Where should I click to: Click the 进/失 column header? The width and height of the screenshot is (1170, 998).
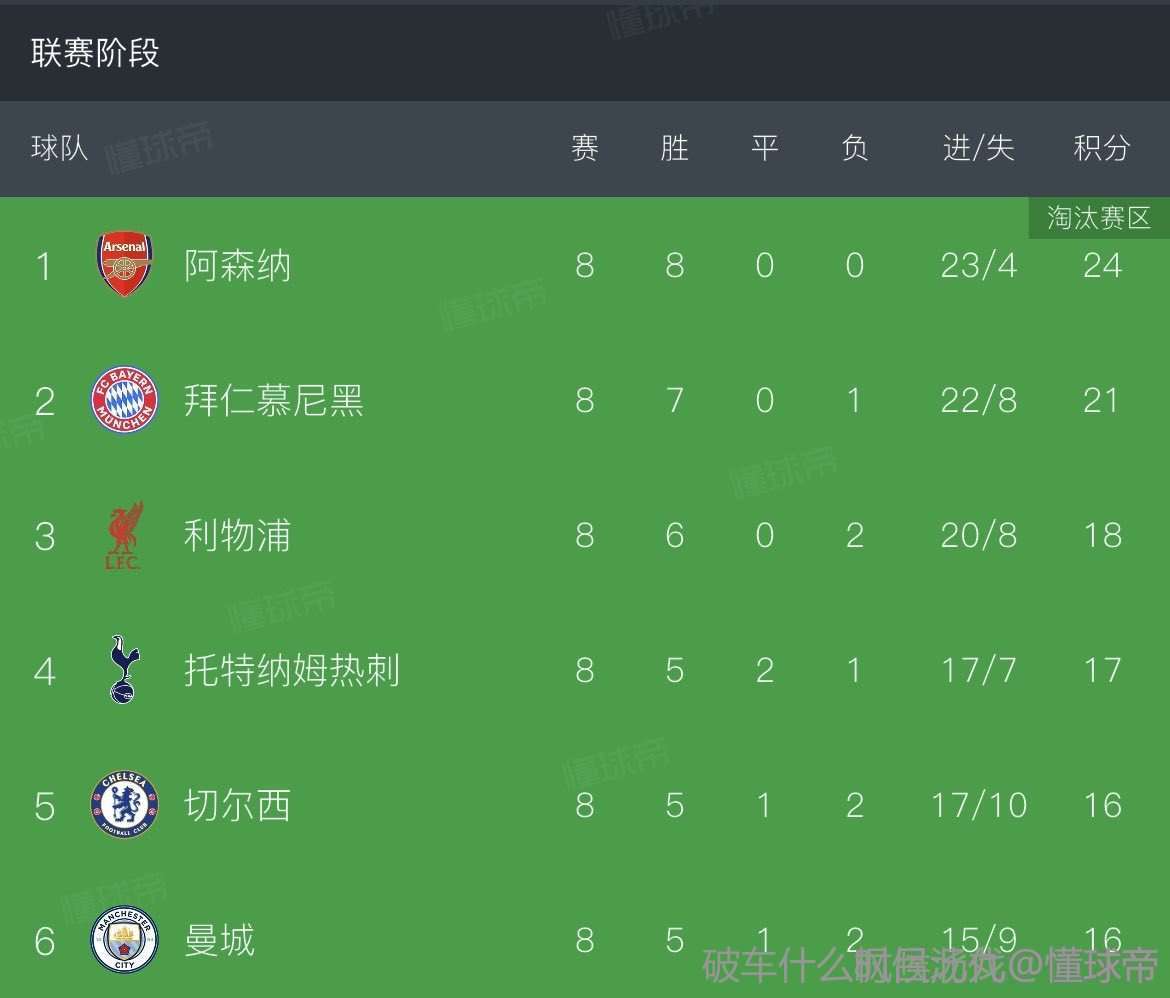[978, 149]
